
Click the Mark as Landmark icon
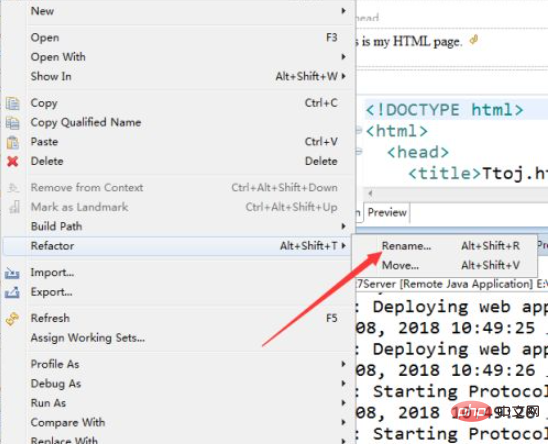tap(14, 207)
